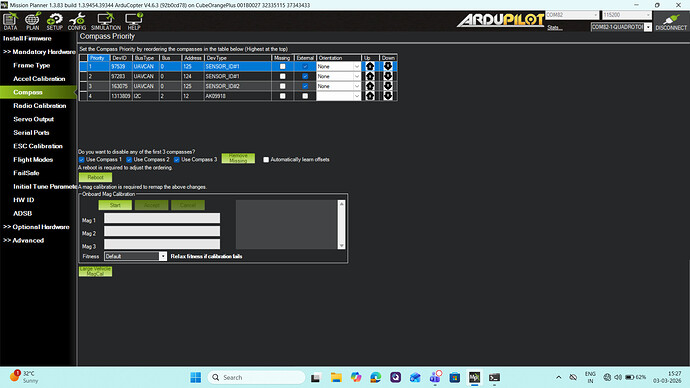This screenshot has height=388, width=690.
Task: Move compass priority 3 up
Action: [370, 86]
